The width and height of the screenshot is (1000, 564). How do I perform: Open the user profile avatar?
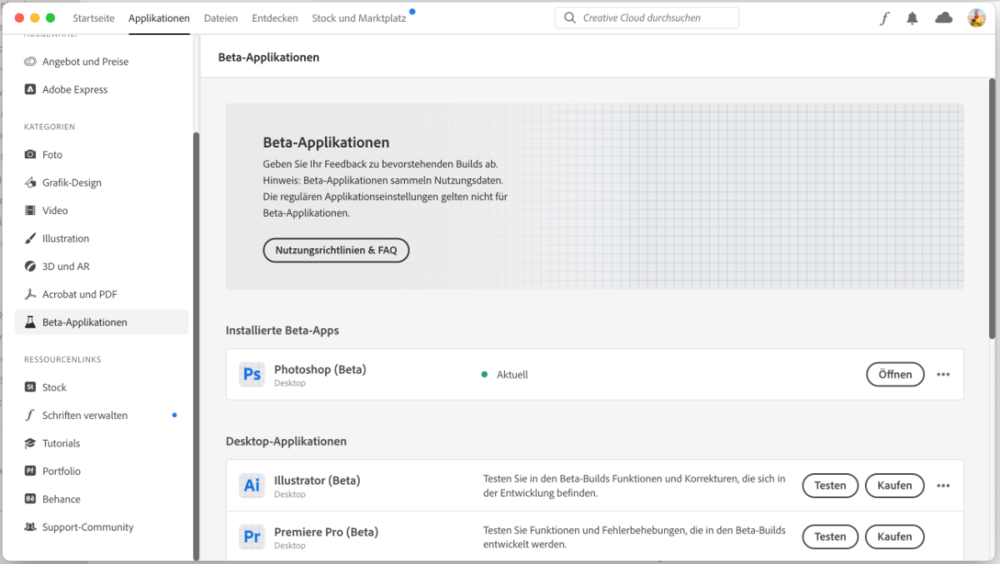[x=976, y=18]
